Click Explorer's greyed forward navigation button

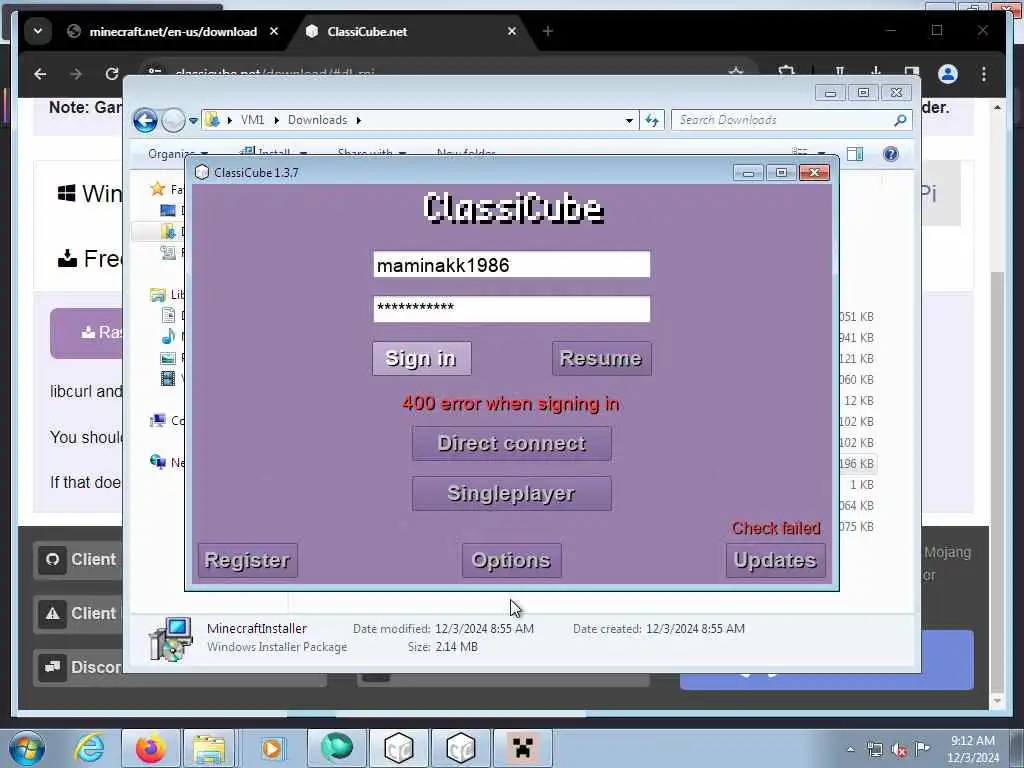click(173, 120)
